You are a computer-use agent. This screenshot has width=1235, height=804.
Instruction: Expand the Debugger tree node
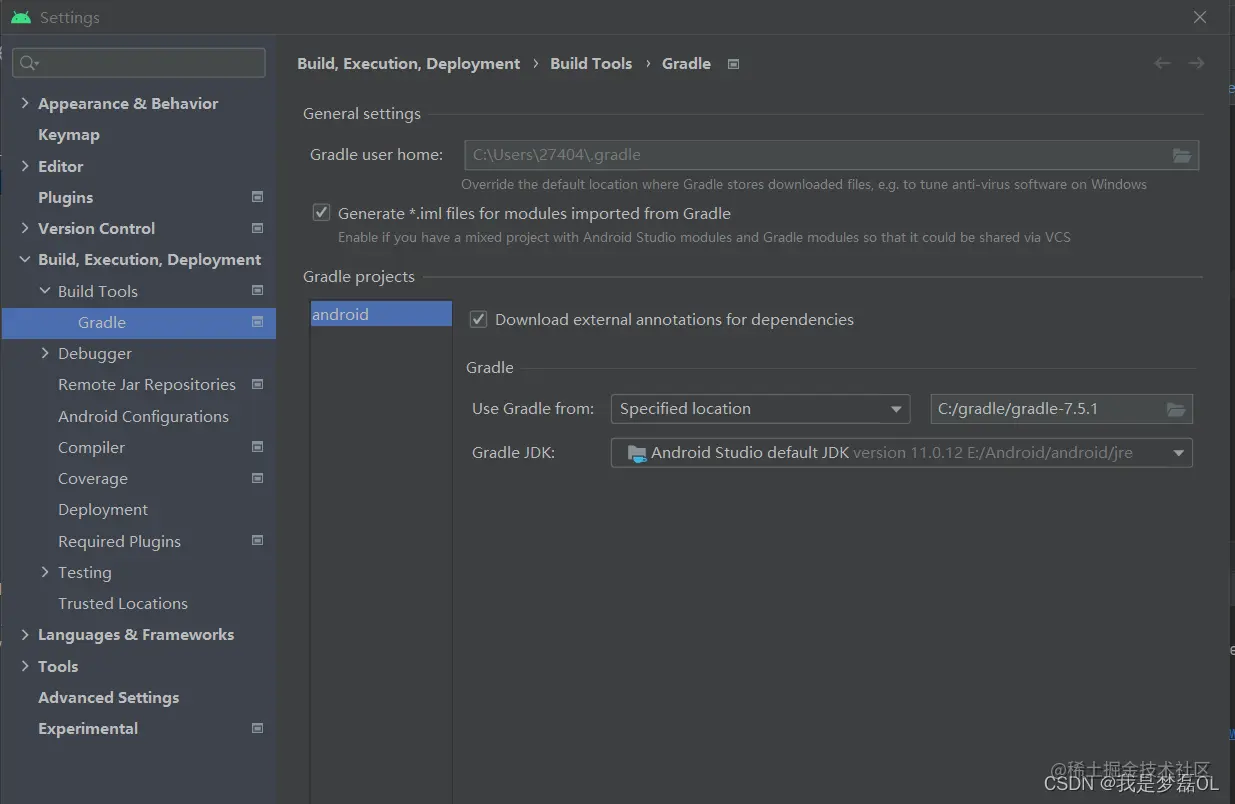coord(45,353)
